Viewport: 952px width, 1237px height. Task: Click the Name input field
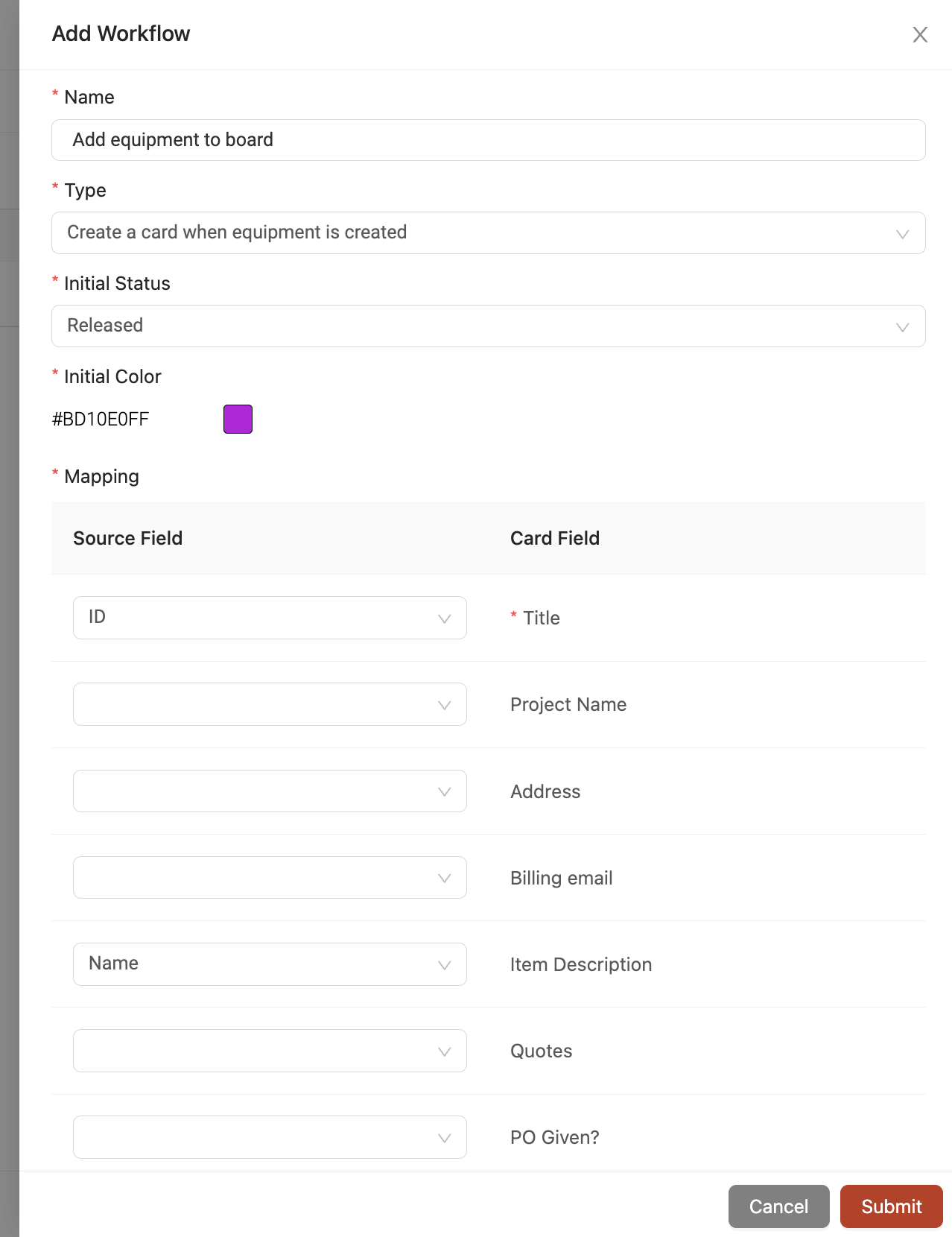(489, 140)
